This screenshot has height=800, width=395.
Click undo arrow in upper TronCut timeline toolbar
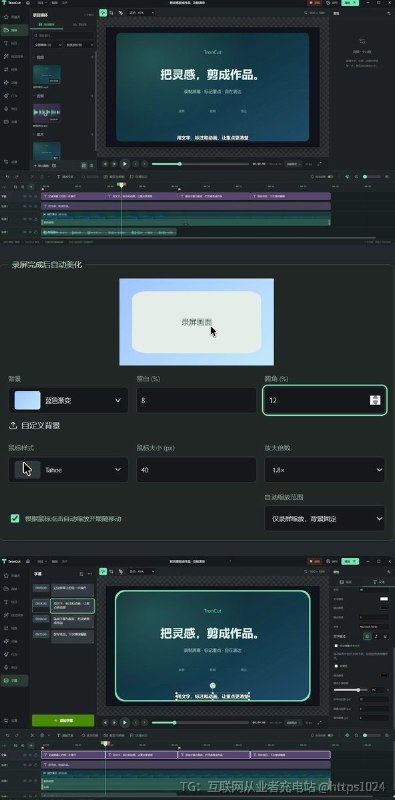click(7, 177)
